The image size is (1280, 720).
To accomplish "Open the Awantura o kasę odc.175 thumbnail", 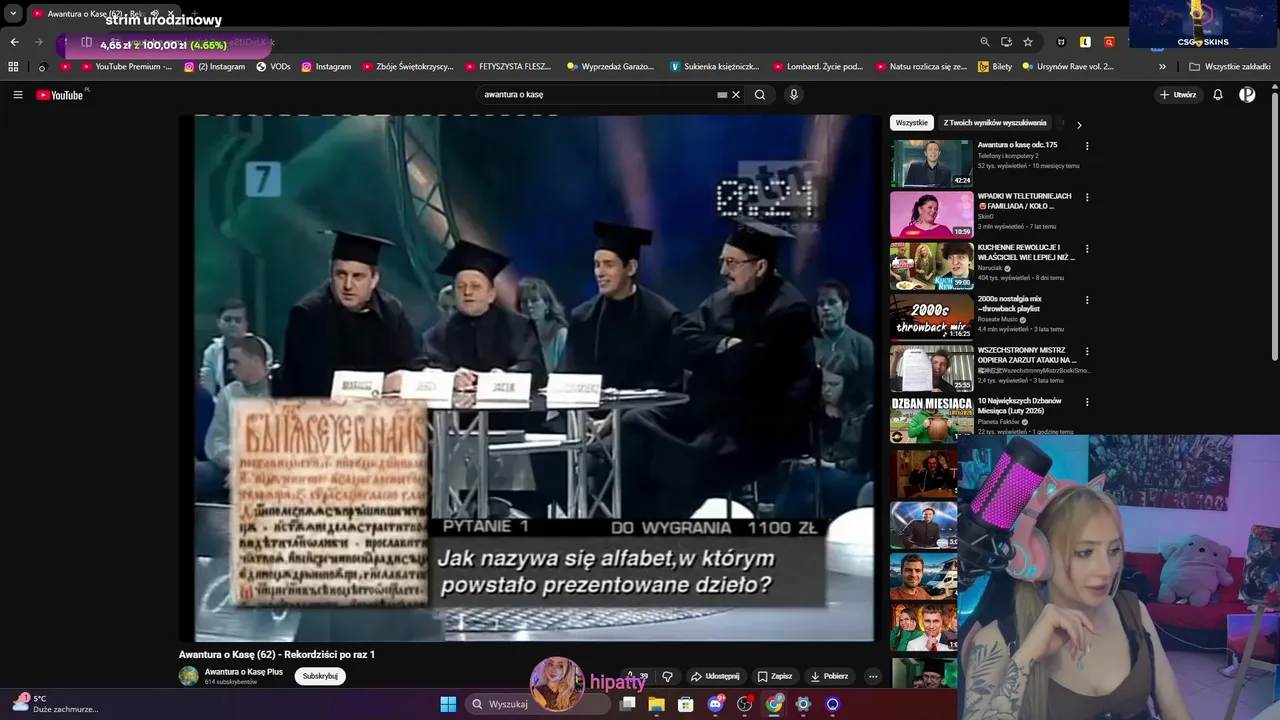I will 931,163.
